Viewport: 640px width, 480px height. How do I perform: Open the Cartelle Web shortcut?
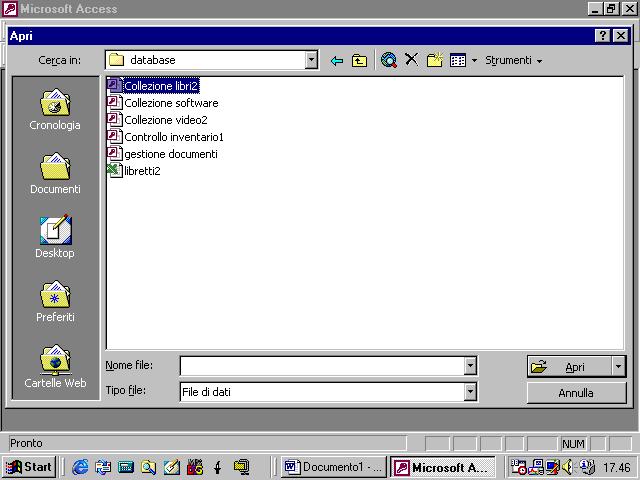(55, 366)
